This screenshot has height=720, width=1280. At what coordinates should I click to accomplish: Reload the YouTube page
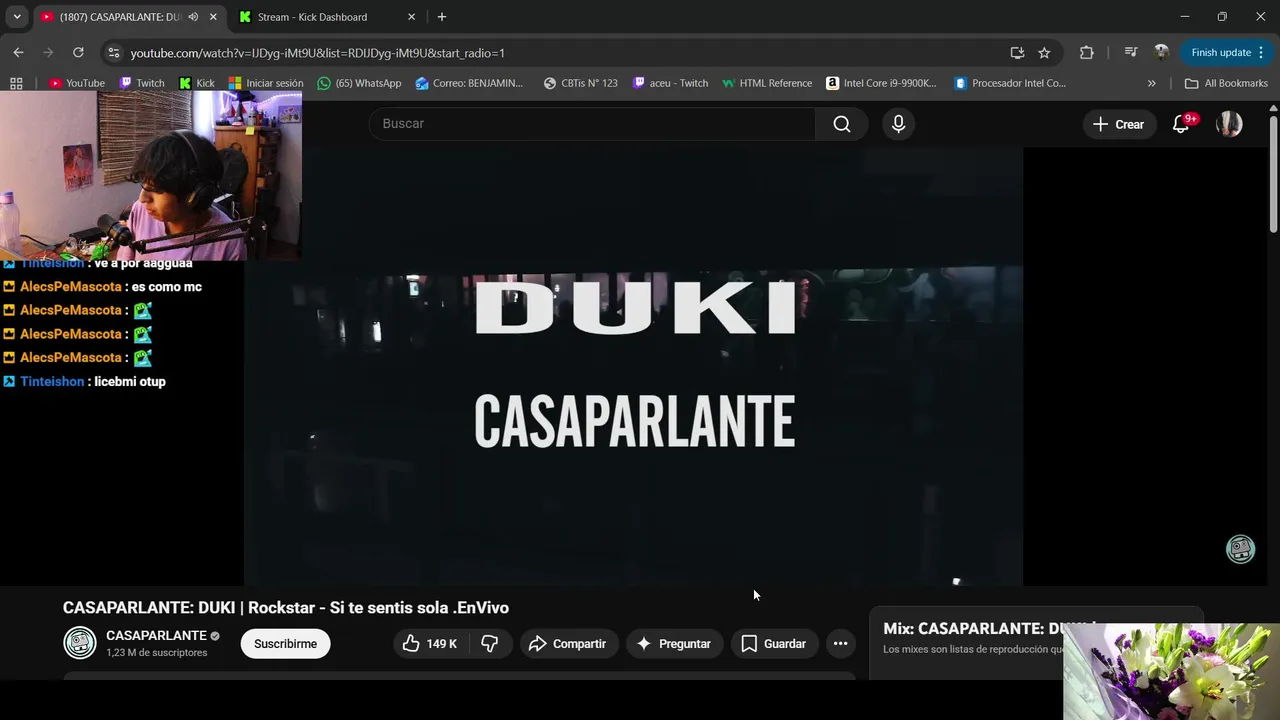pyautogui.click(x=78, y=52)
